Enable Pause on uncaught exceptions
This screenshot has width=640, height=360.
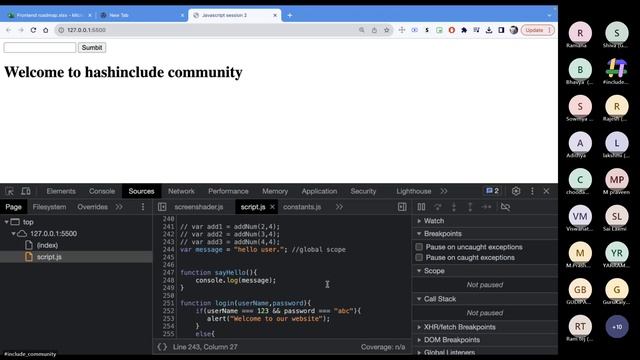tap(419, 247)
